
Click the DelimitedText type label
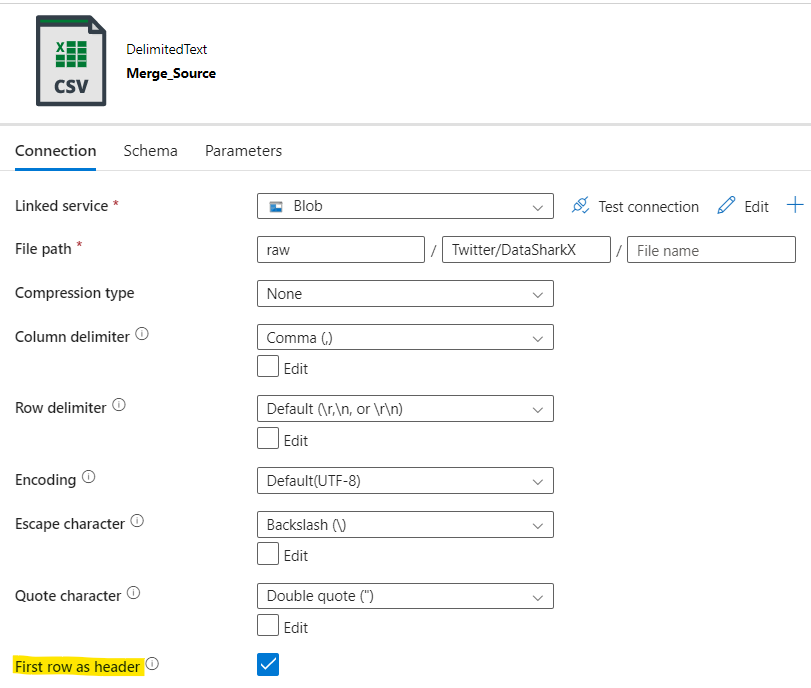(x=167, y=50)
